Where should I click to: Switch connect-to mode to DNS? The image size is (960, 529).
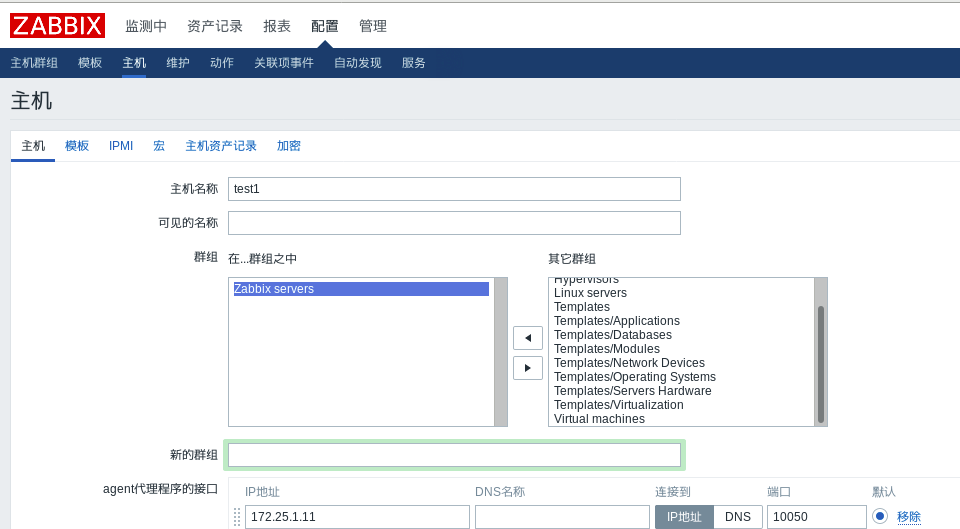(738, 517)
